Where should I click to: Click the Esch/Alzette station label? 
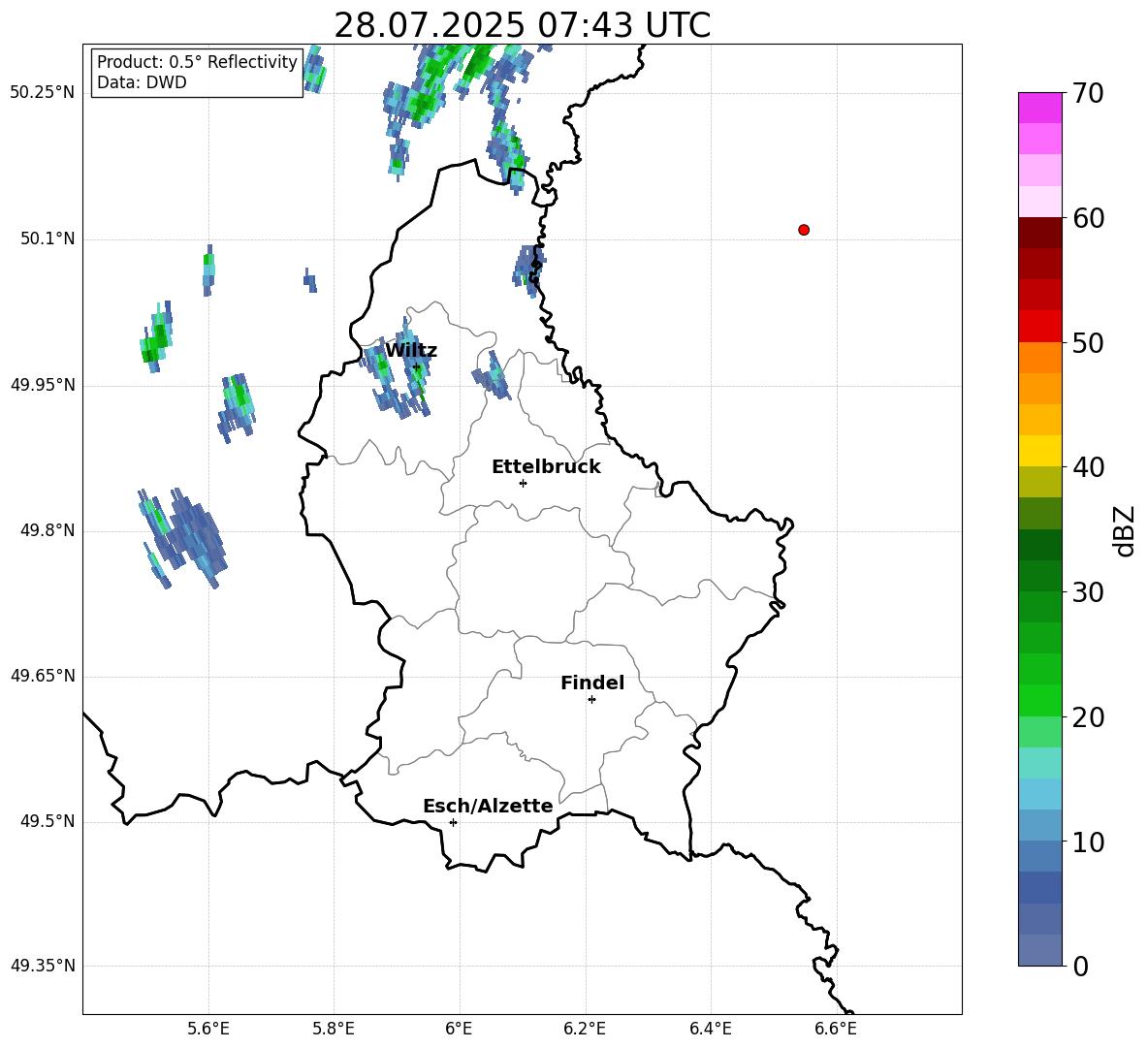tap(488, 806)
